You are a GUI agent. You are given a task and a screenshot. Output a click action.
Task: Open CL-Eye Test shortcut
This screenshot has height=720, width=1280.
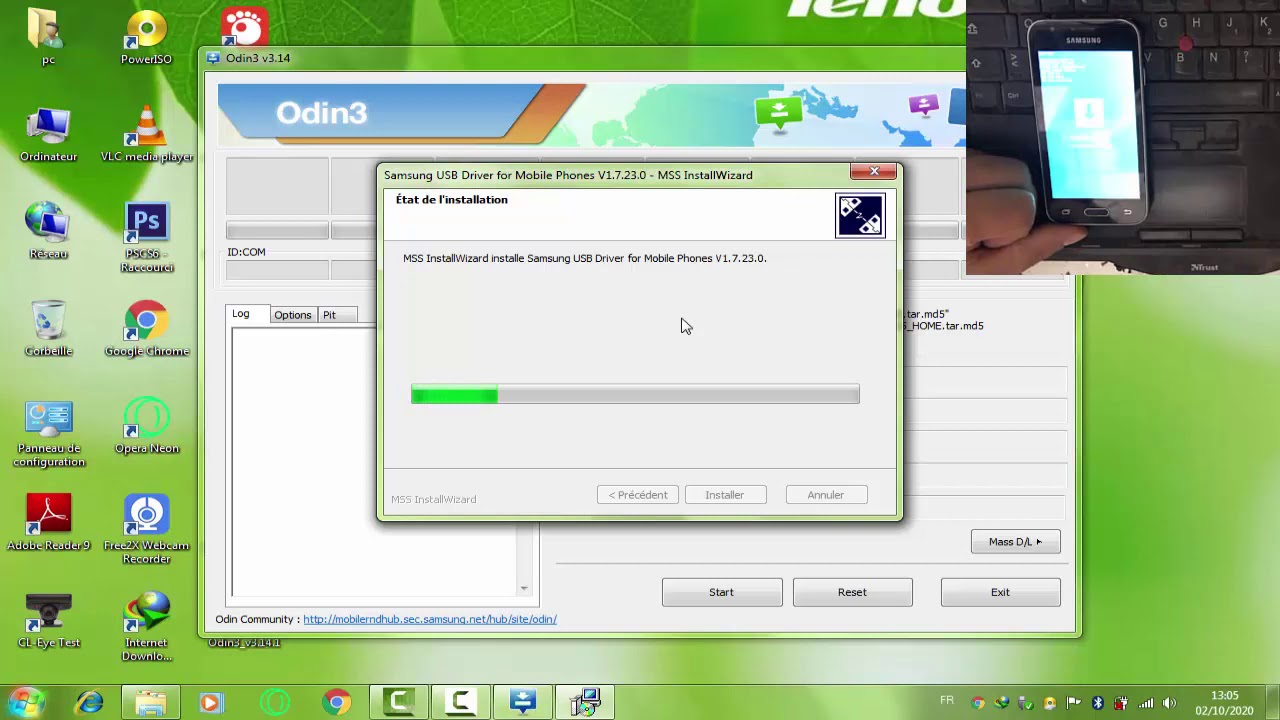click(48, 620)
